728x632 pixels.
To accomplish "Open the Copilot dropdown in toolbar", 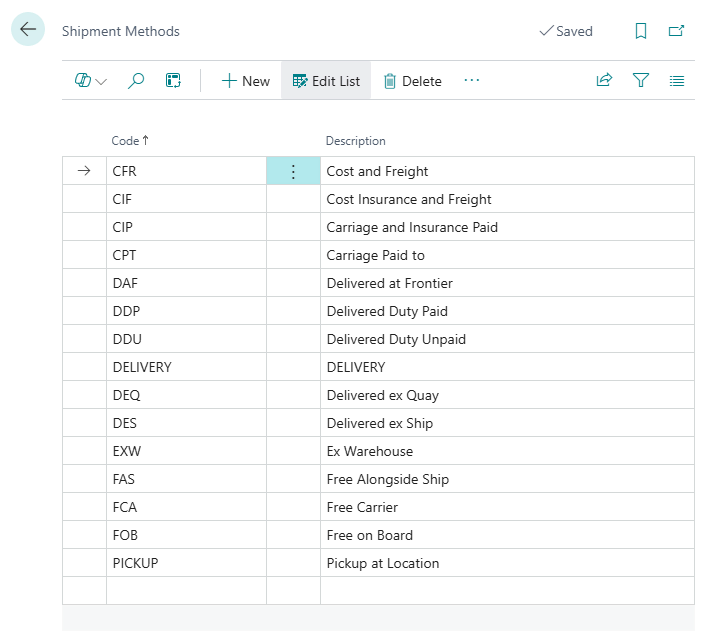I will (x=90, y=81).
